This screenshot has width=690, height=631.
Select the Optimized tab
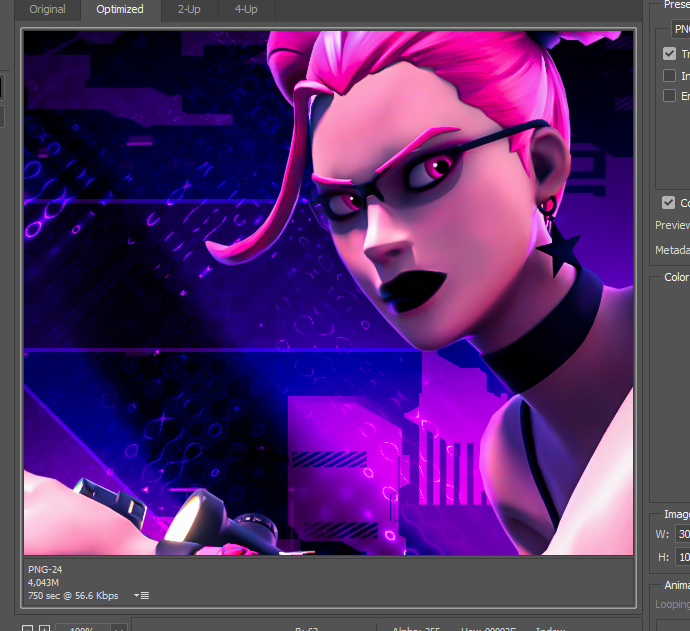click(120, 9)
